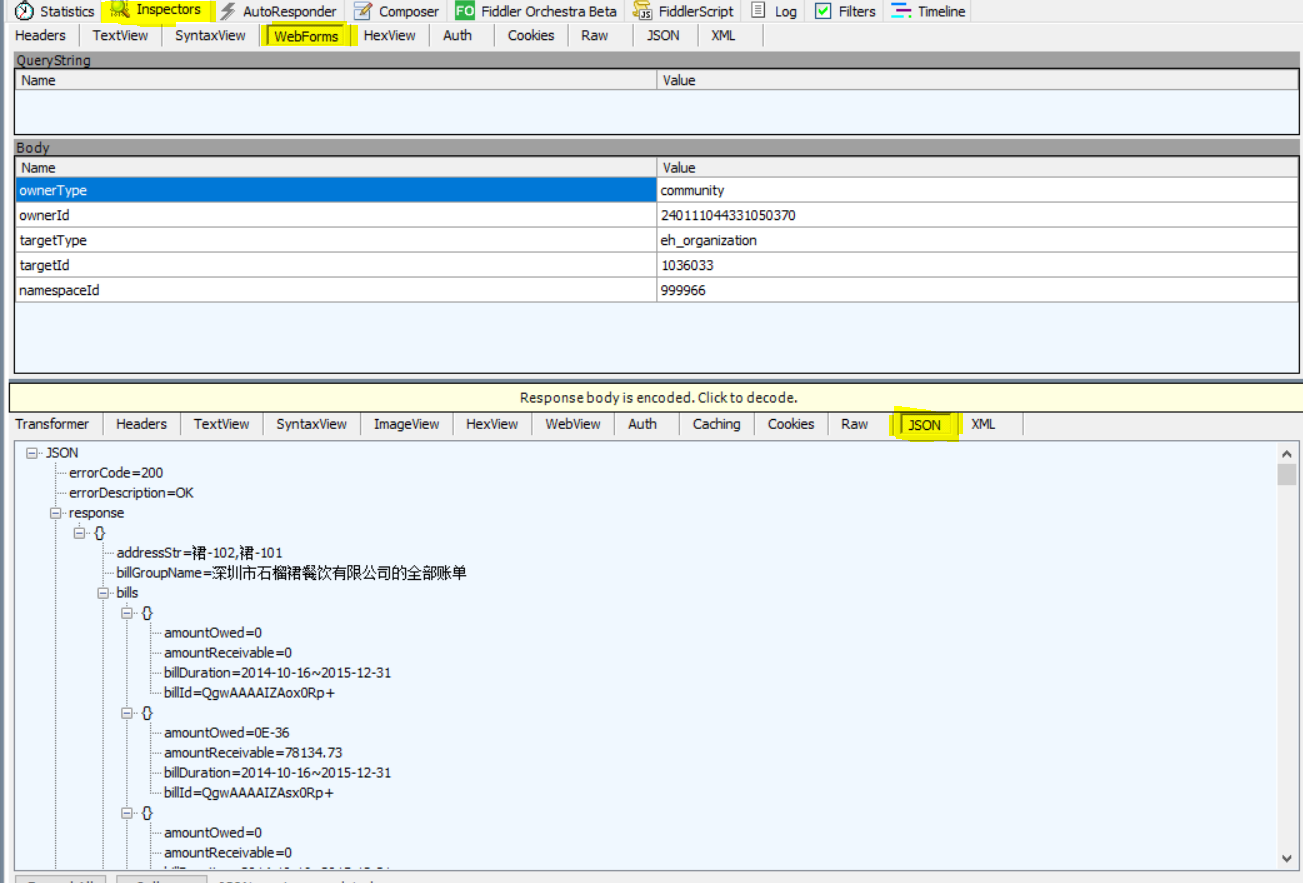Open request SyntaxView tab
This screenshot has height=883, width=1303.
210,35
